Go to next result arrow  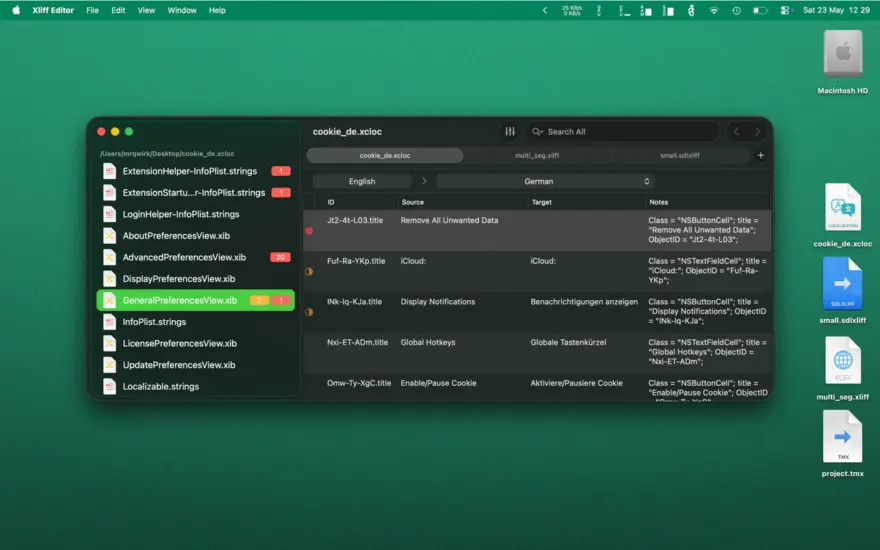(757, 131)
